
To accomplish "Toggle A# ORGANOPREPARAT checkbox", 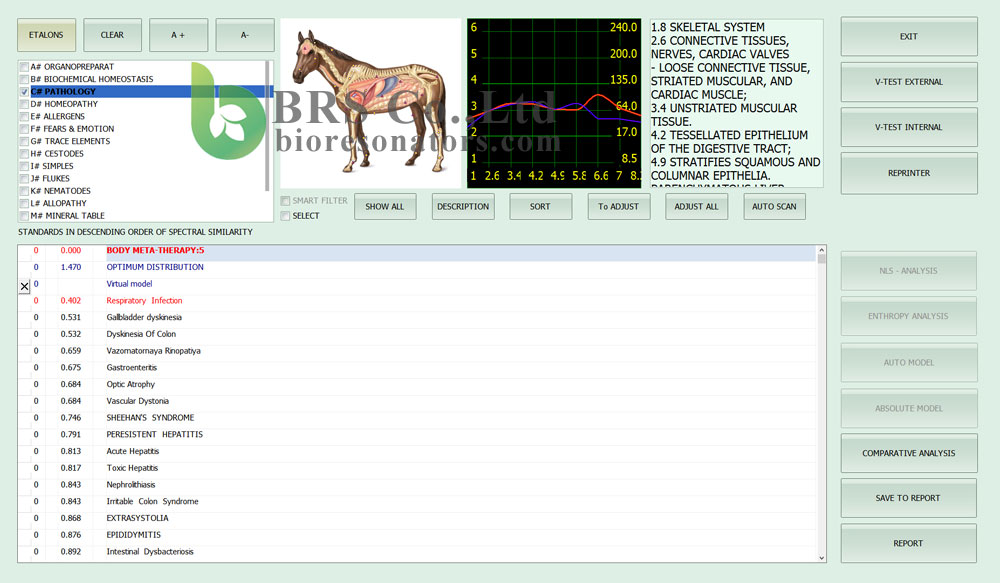I will click(x=24, y=67).
